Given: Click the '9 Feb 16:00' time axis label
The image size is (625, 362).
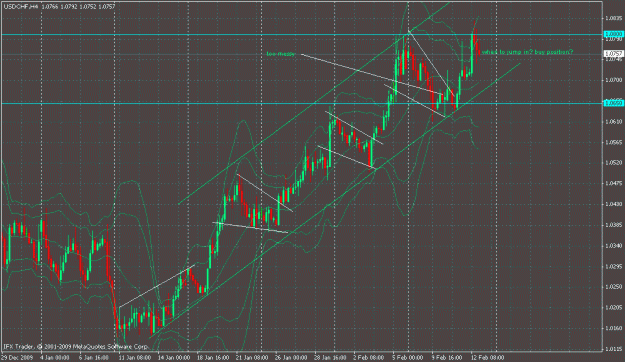Looking at the screenshot, I should tap(447, 357).
